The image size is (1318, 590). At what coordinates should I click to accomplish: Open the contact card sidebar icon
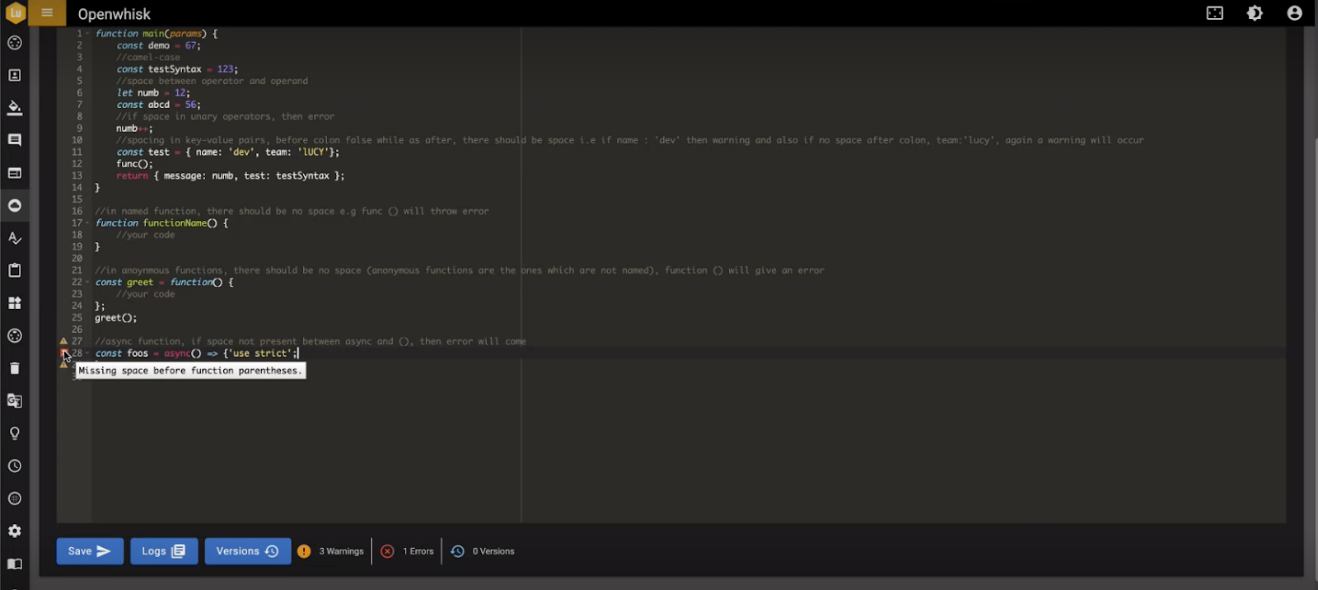(14, 75)
